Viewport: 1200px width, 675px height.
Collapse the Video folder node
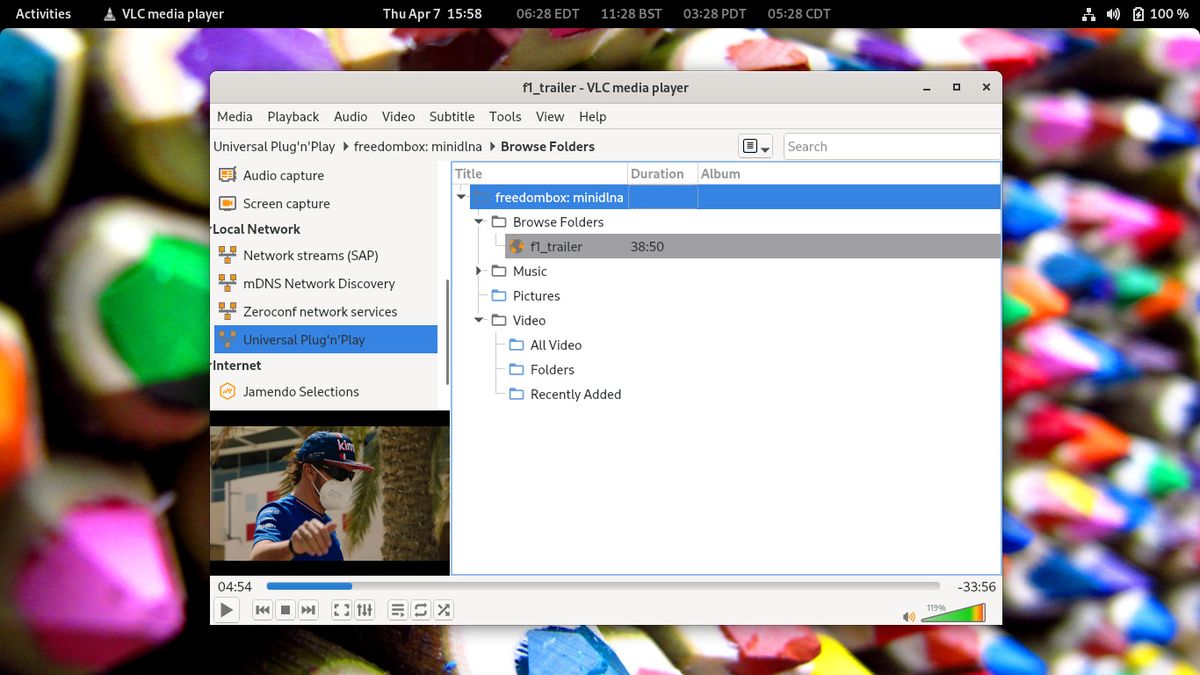pos(479,320)
